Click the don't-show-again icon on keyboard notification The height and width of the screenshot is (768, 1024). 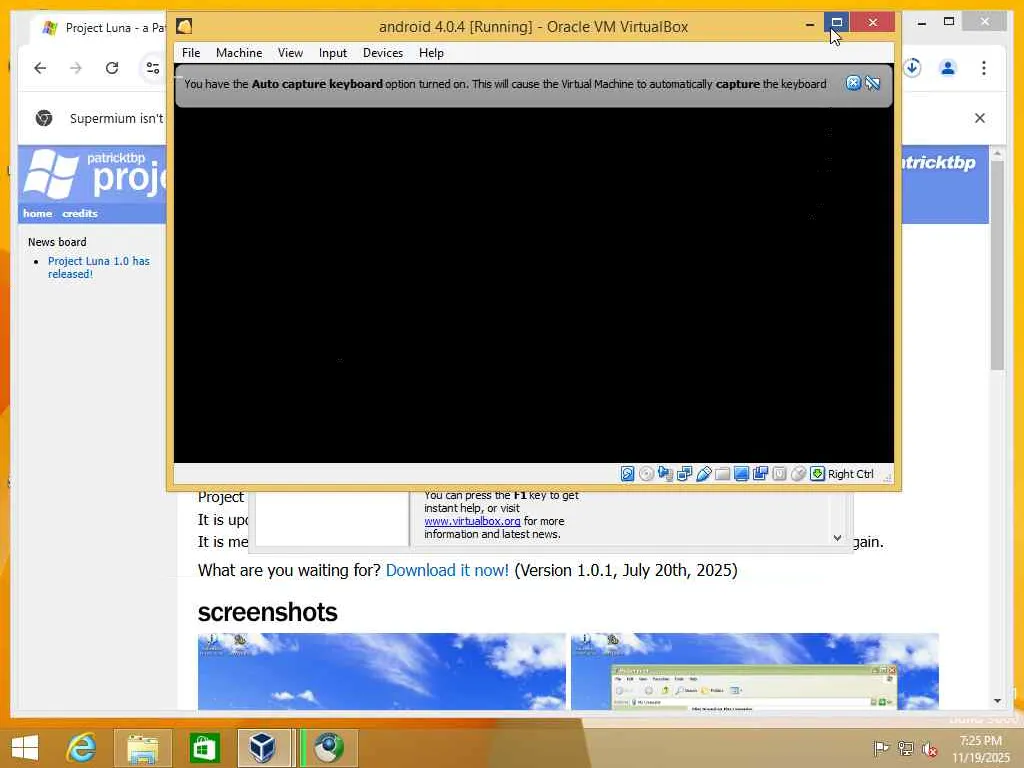click(872, 83)
